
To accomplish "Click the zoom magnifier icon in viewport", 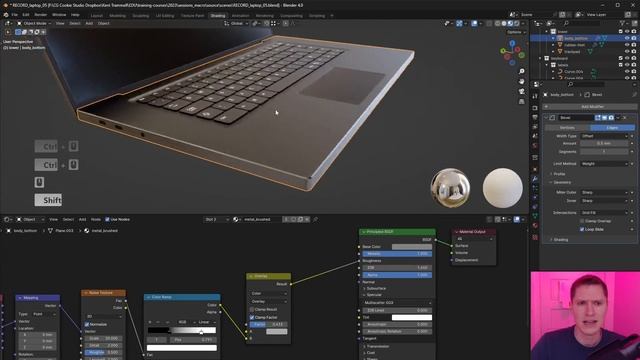I will pos(522,71).
